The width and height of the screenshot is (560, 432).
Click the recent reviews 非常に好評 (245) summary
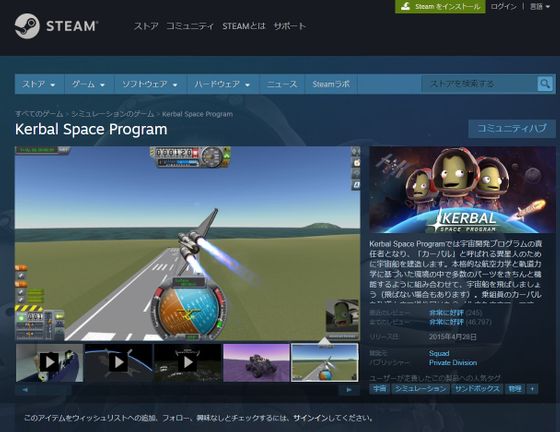point(455,313)
